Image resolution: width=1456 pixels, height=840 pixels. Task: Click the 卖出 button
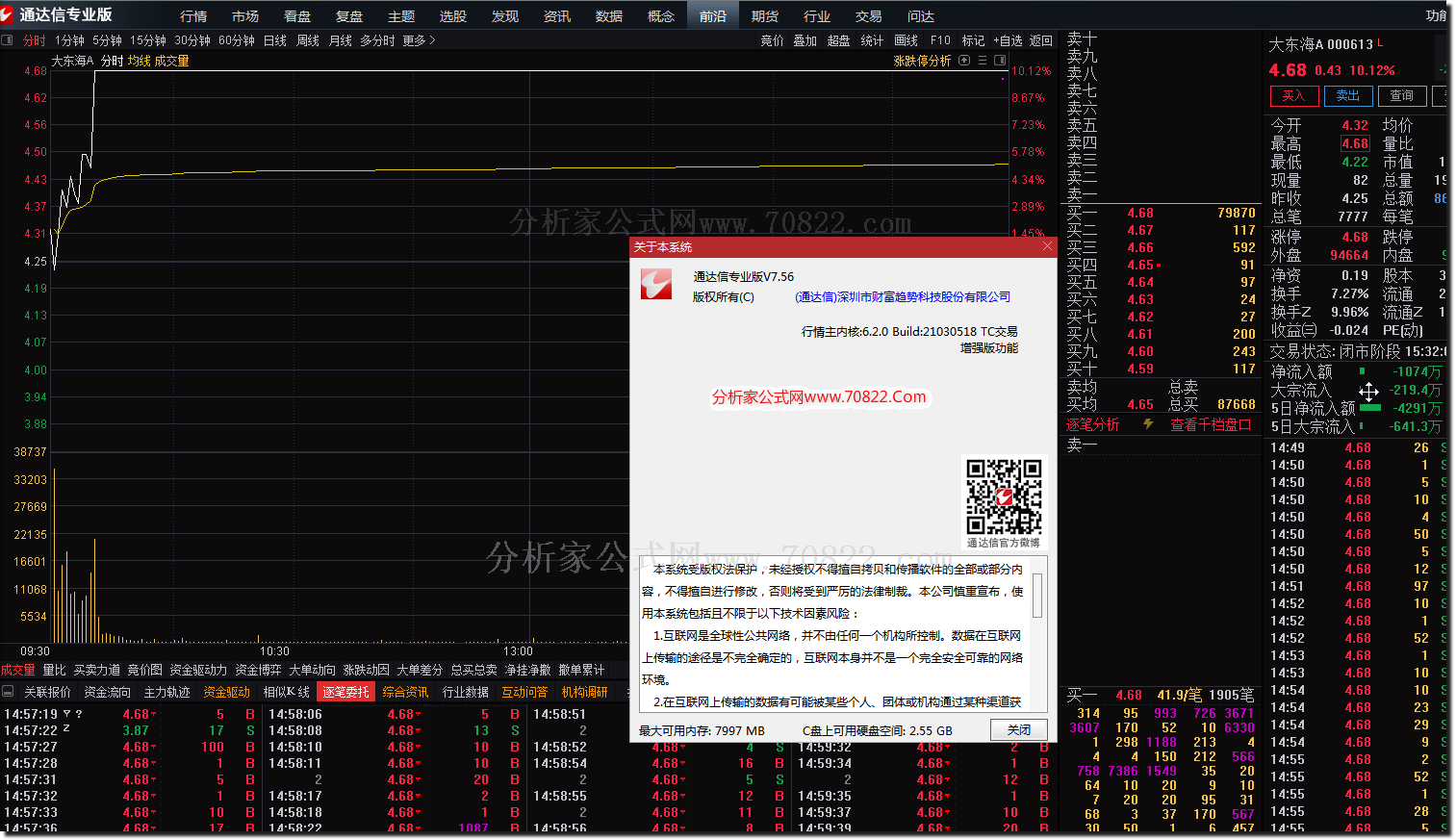coord(1347,95)
